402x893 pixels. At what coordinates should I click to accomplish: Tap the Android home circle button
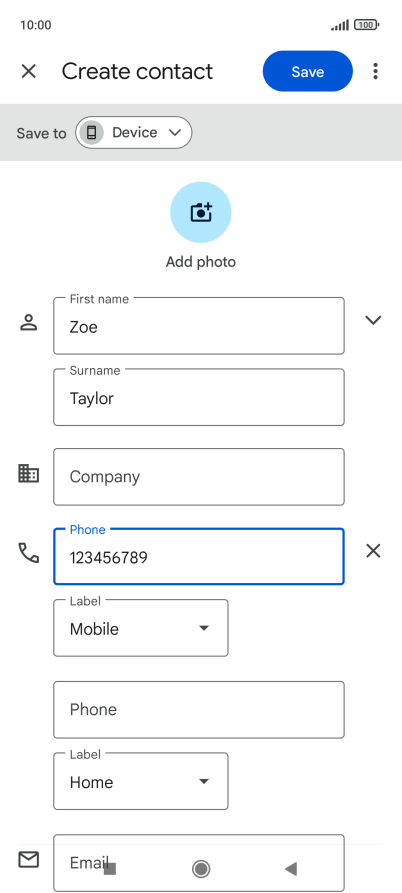tap(200, 869)
